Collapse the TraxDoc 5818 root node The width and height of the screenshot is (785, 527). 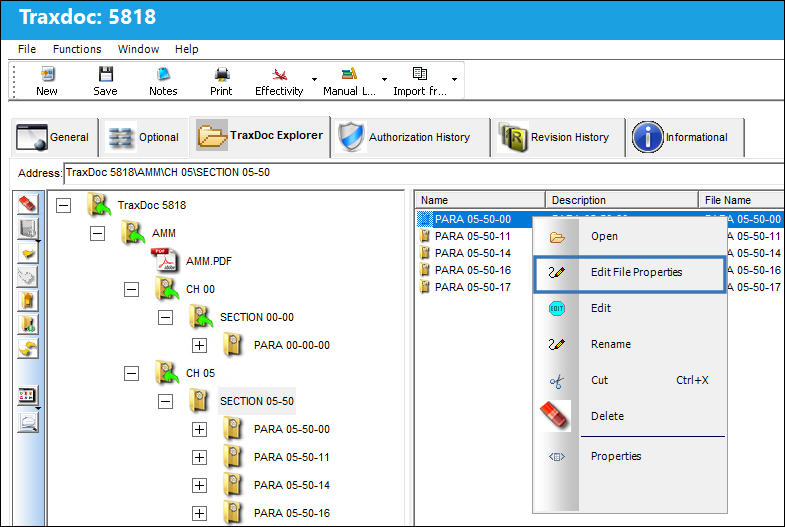(64, 205)
